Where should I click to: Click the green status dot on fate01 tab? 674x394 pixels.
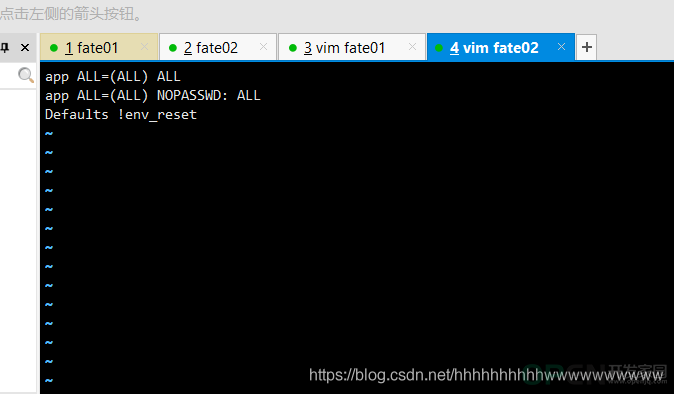tap(54, 48)
